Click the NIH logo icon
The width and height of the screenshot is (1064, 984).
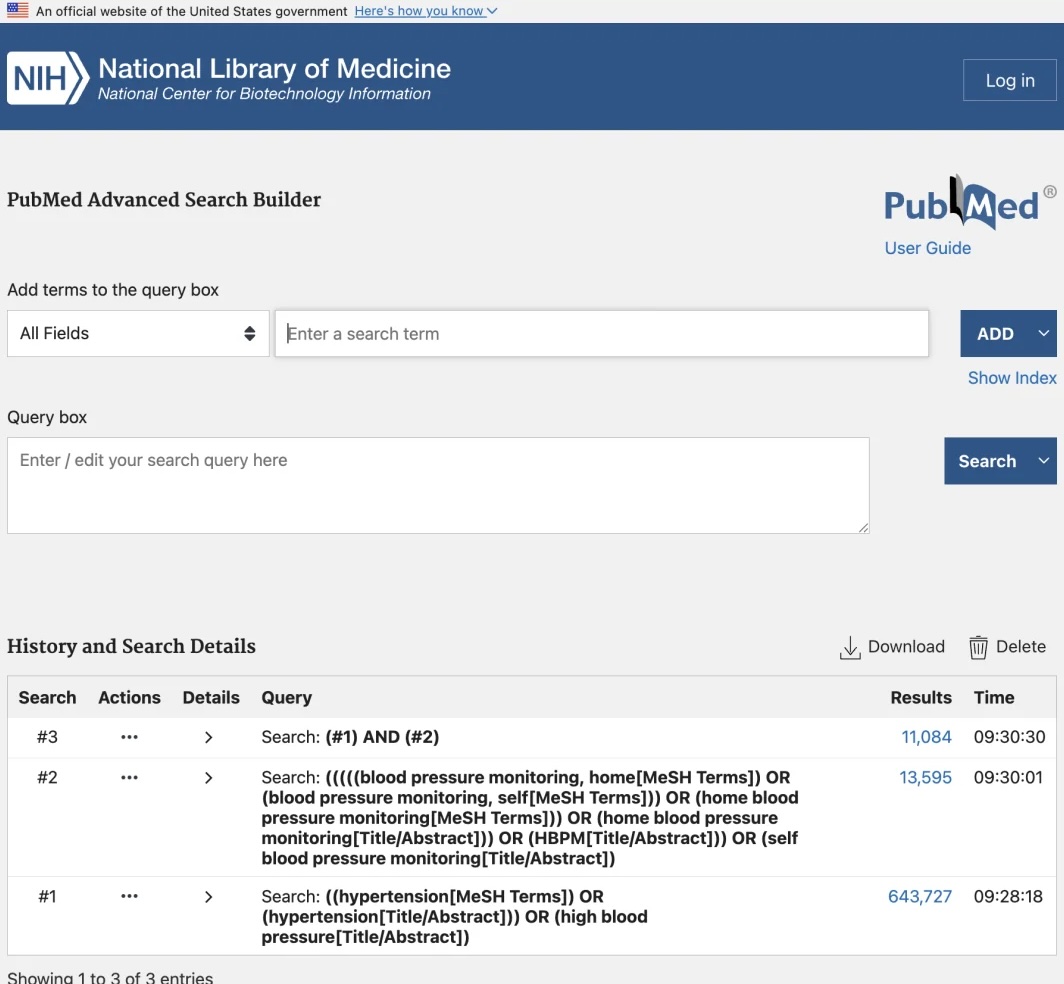48,78
